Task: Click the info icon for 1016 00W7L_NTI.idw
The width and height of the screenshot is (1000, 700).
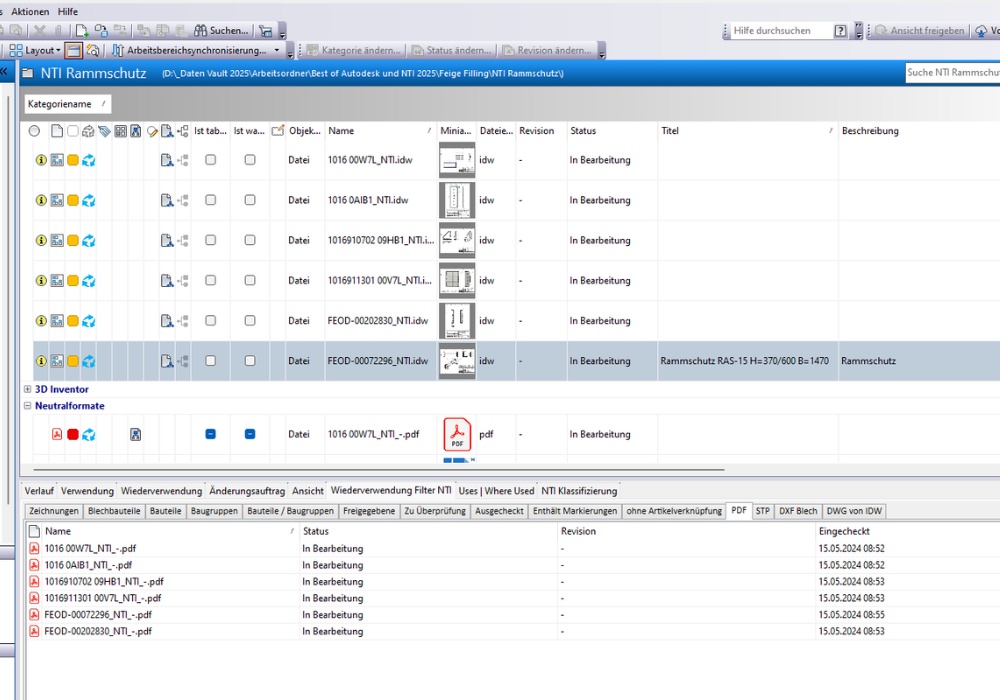Action: [x=41, y=160]
